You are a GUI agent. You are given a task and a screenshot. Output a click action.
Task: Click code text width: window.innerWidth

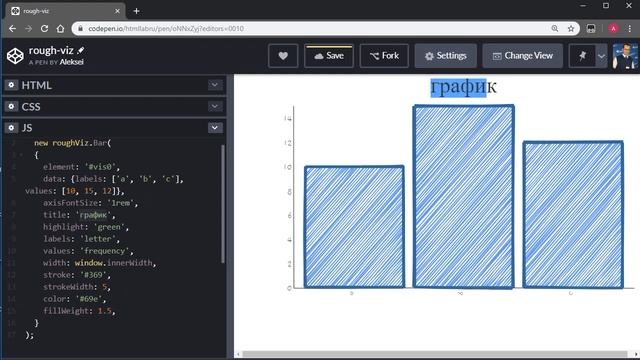tap(100, 263)
